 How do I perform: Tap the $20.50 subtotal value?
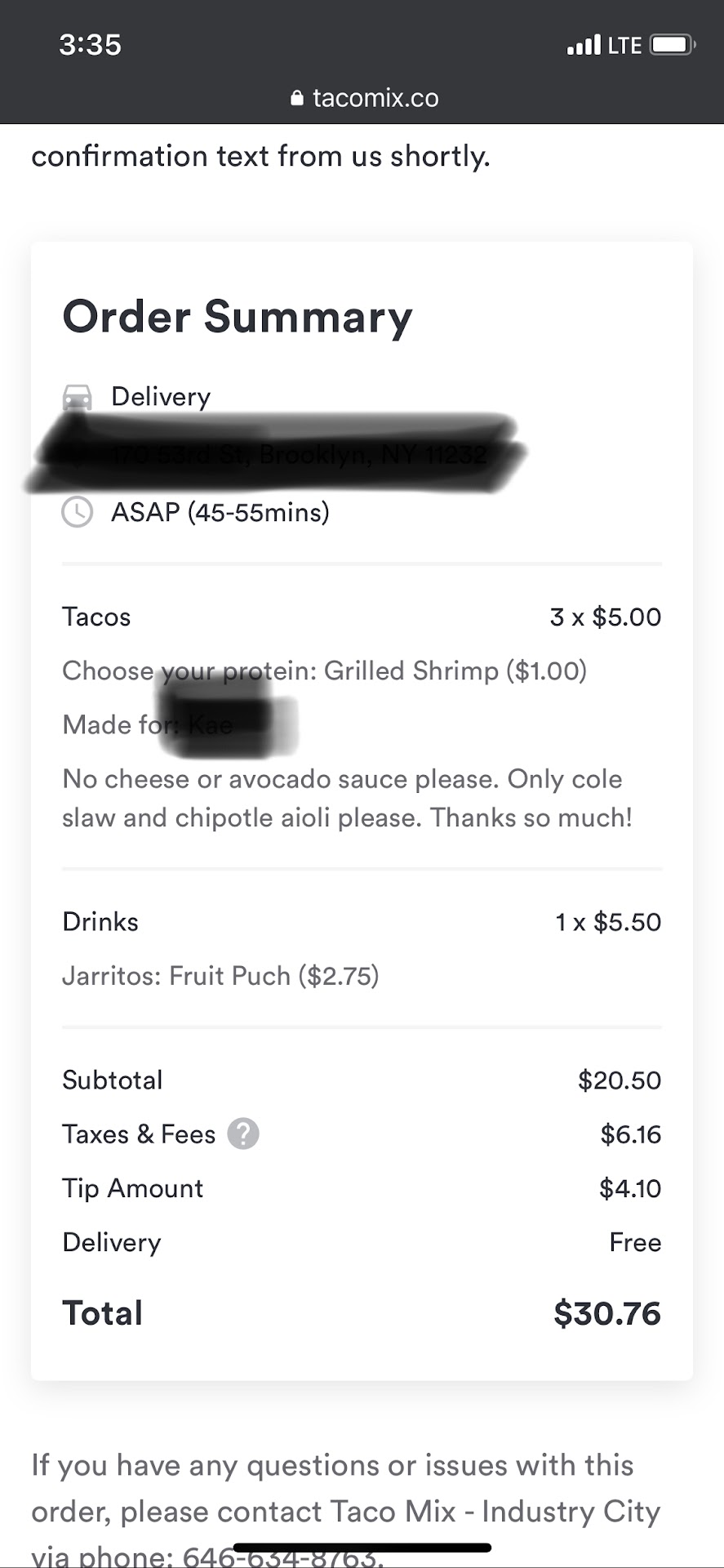tap(619, 1080)
